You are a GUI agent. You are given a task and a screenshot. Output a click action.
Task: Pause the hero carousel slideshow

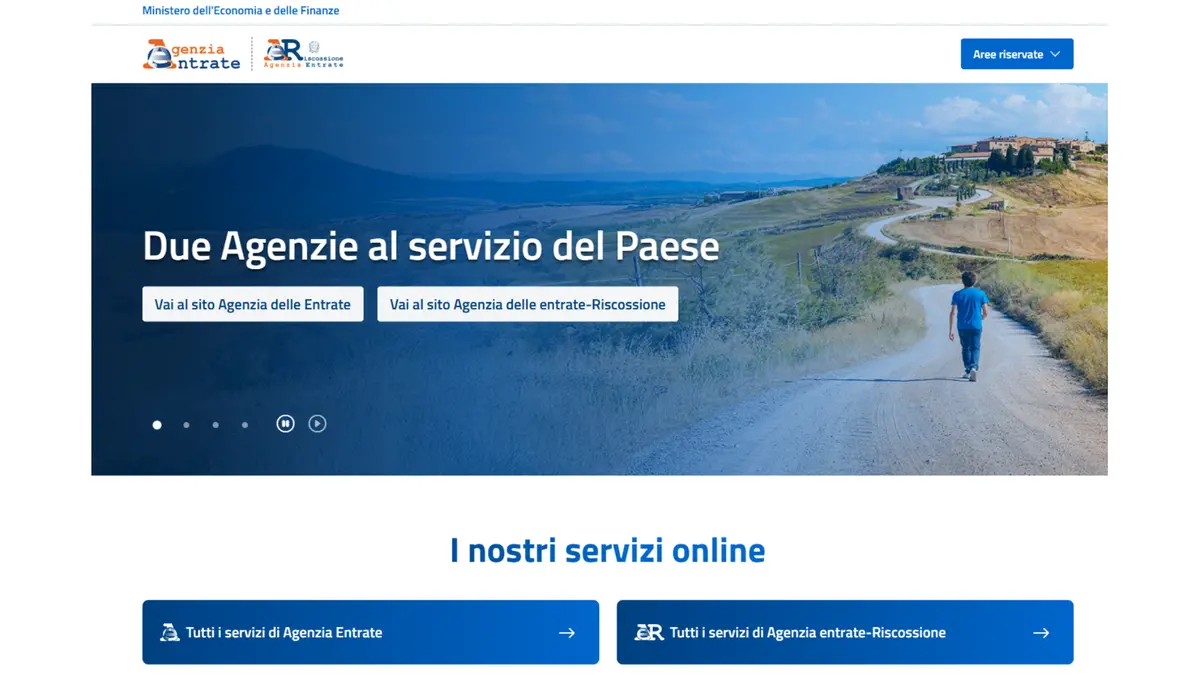pos(286,424)
